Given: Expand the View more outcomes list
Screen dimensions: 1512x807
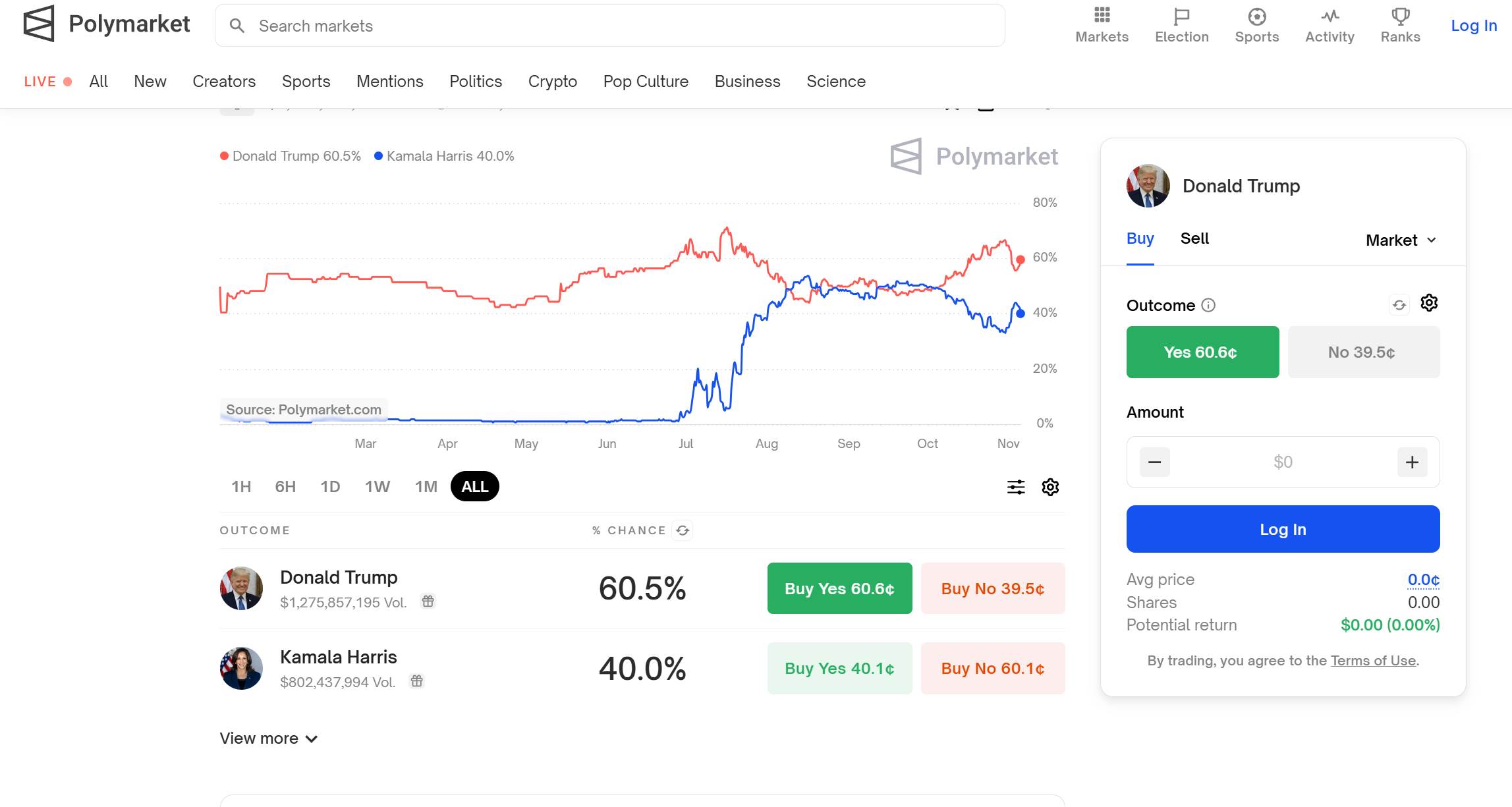Looking at the screenshot, I should [269, 738].
